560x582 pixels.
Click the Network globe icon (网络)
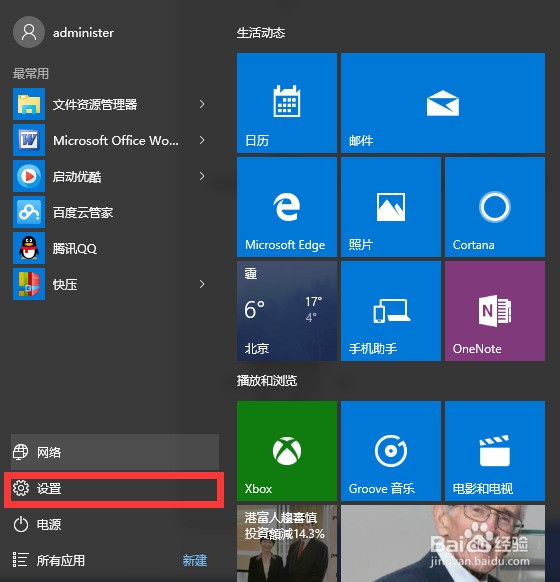point(20,452)
